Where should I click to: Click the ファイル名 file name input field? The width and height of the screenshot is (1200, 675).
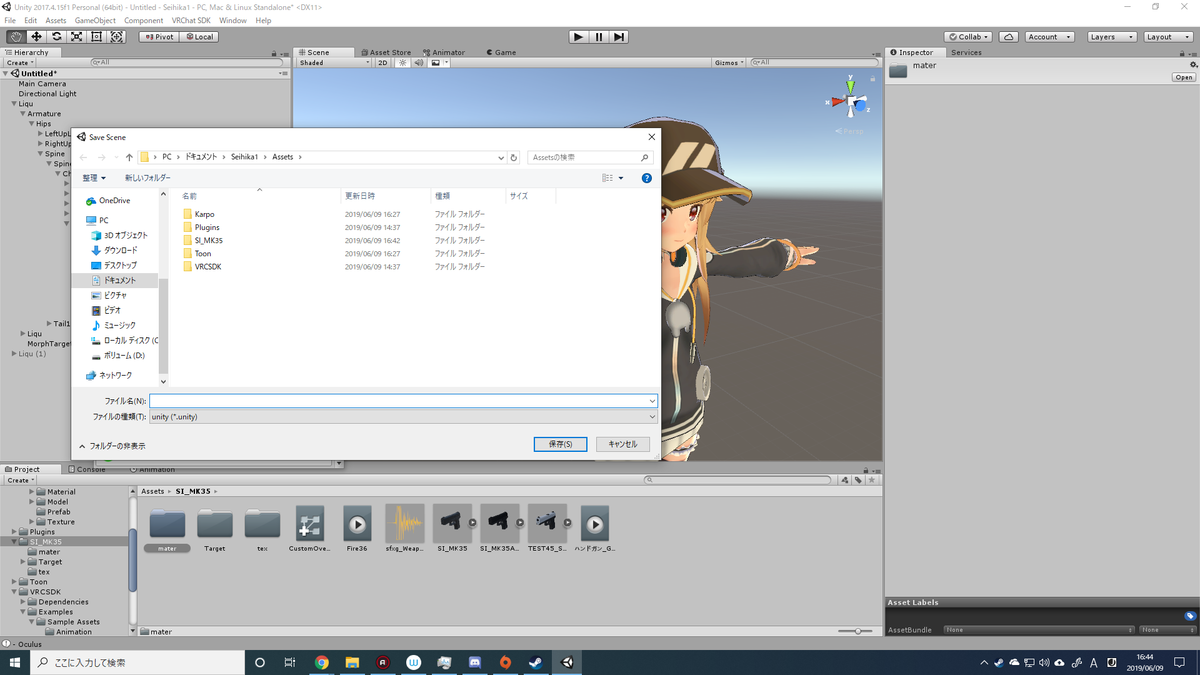403,401
